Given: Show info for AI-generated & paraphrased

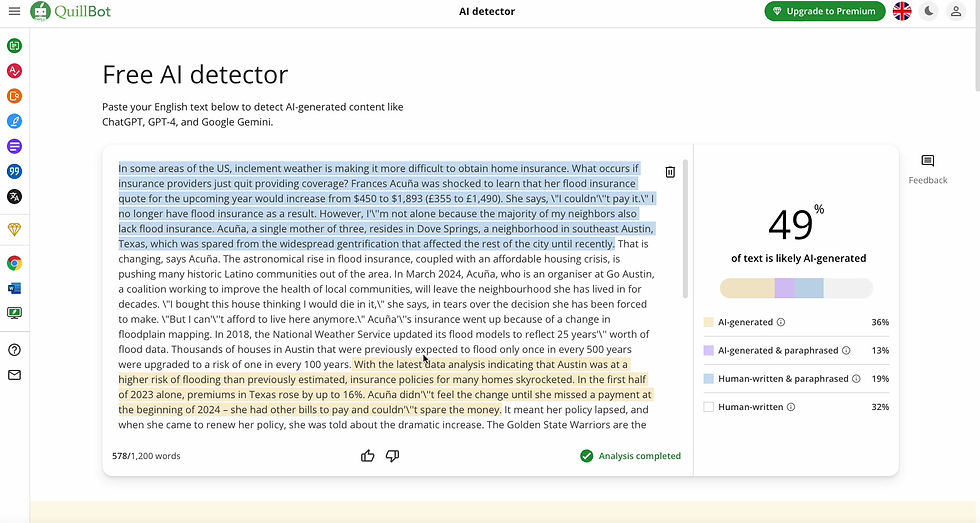Looking at the screenshot, I should coord(846,351).
